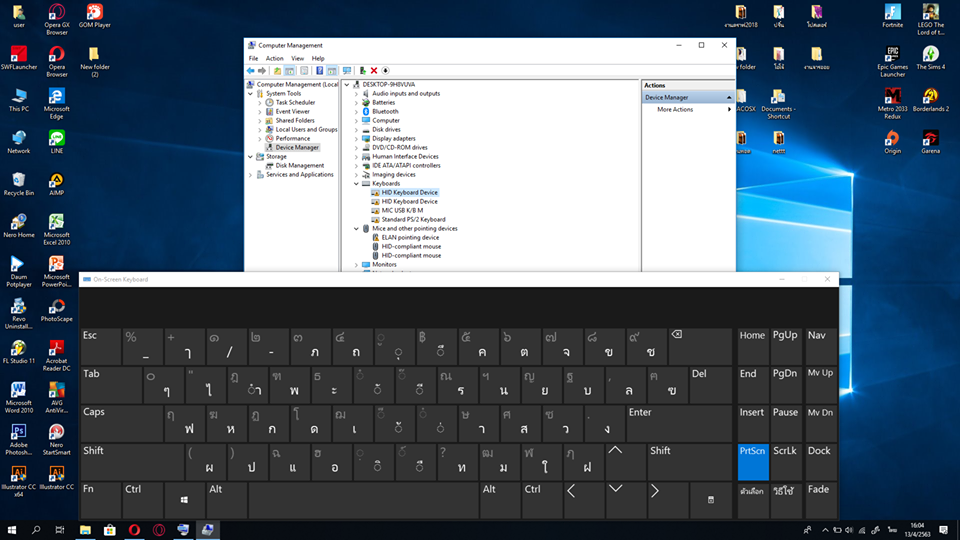Open the View menu
The image size is (960, 540).
click(x=297, y=58)
